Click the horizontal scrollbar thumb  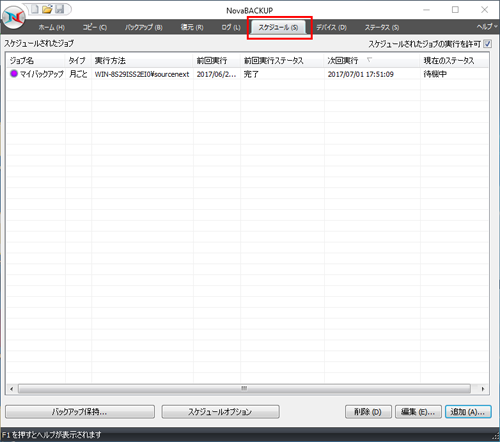[x=244, y=389]
